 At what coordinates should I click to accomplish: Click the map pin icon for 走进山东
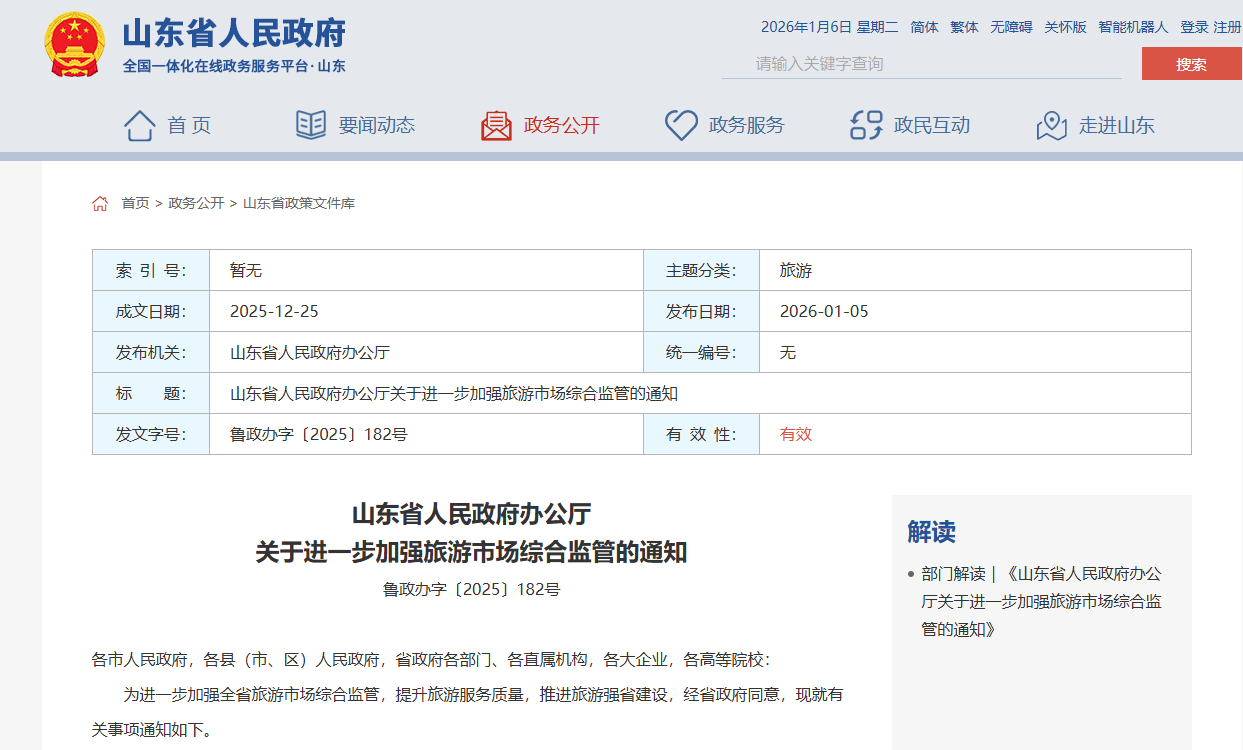click(x=1051, y=126)
